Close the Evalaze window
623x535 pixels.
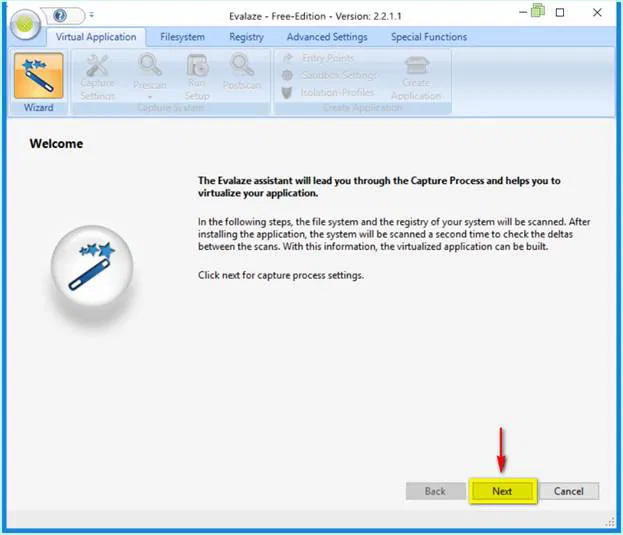[x=597, y=13]
